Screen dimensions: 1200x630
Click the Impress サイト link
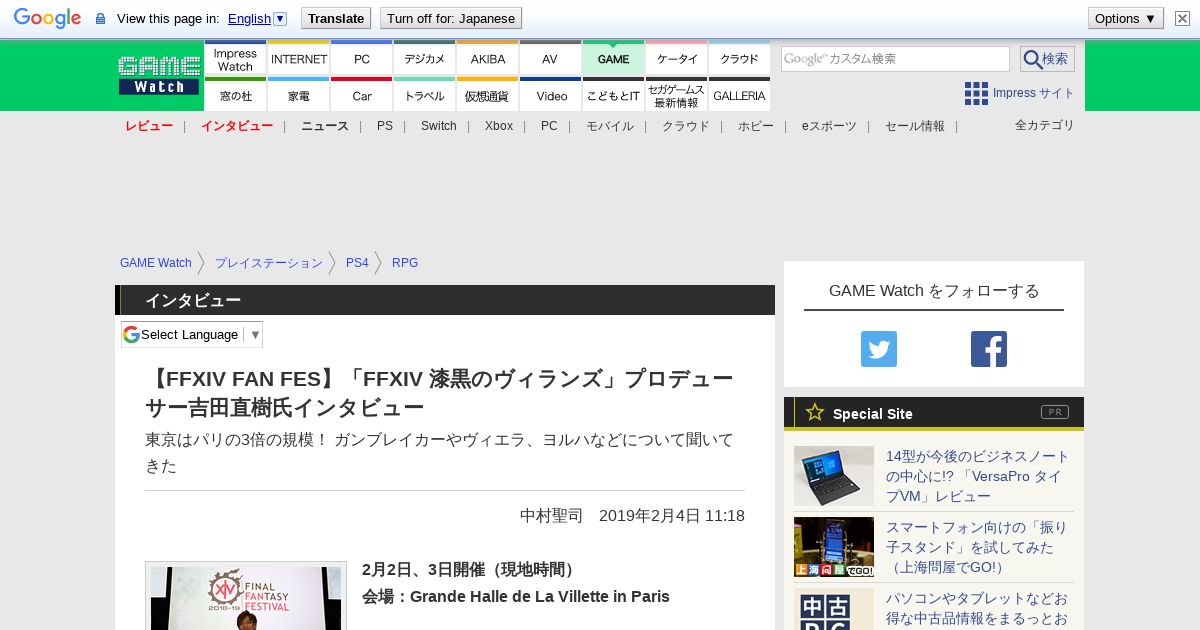coord(1033,93)
